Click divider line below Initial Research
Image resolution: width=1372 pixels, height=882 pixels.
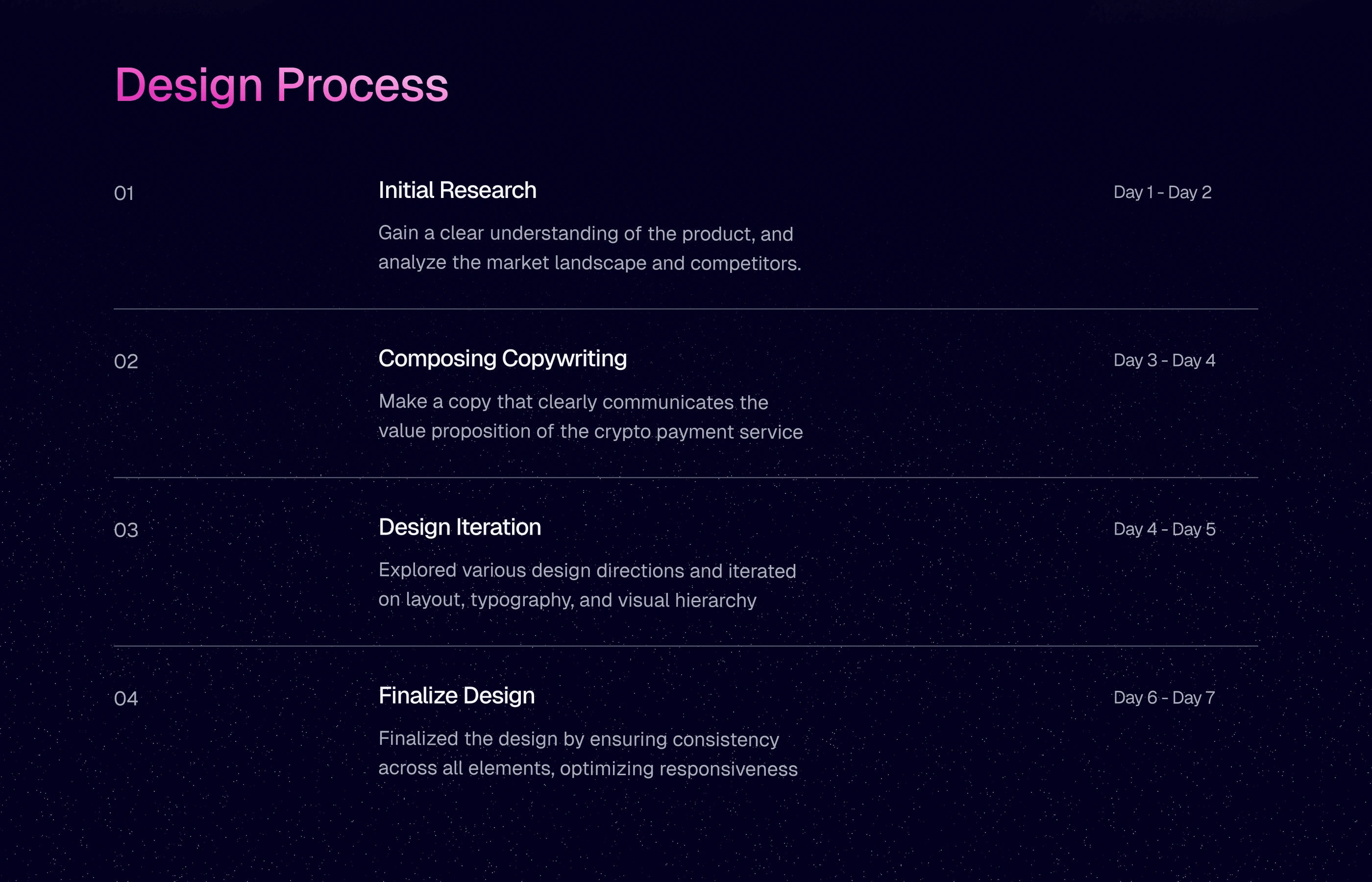tap(686, 309)
